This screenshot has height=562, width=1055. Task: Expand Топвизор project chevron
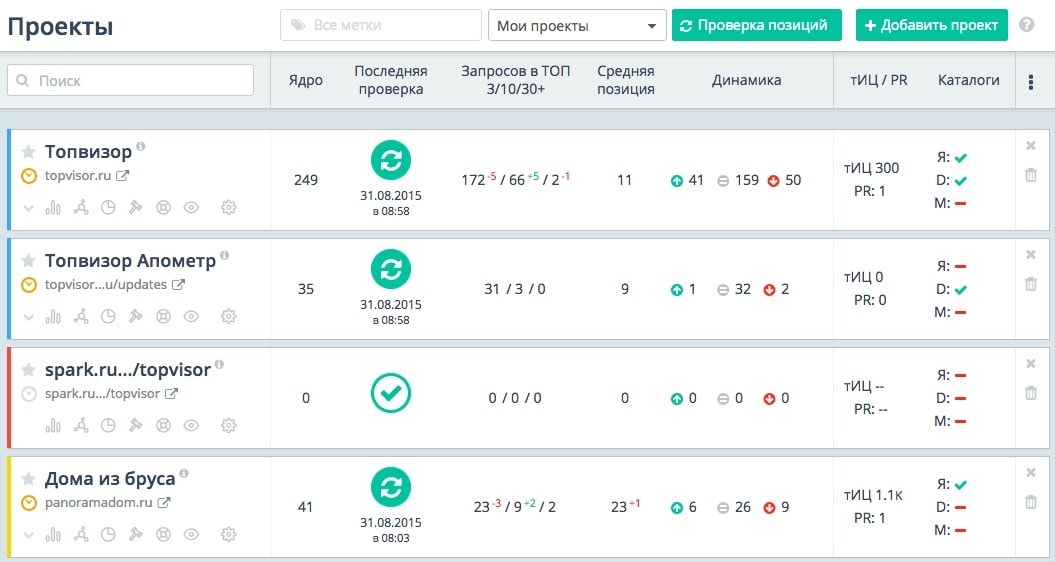tap(28, 208)
